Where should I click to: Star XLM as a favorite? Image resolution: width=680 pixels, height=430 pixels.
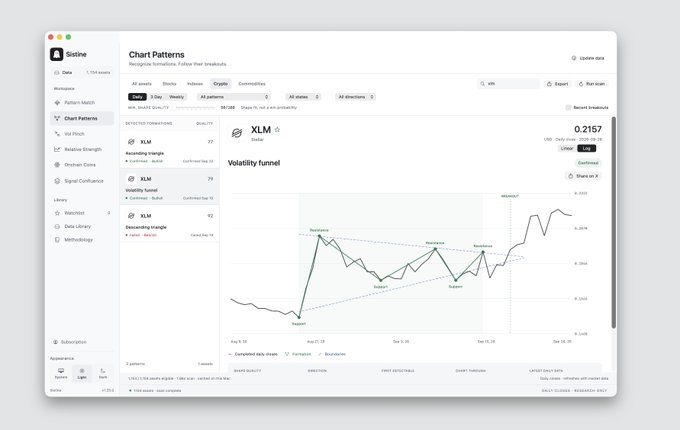pos(278,130)
